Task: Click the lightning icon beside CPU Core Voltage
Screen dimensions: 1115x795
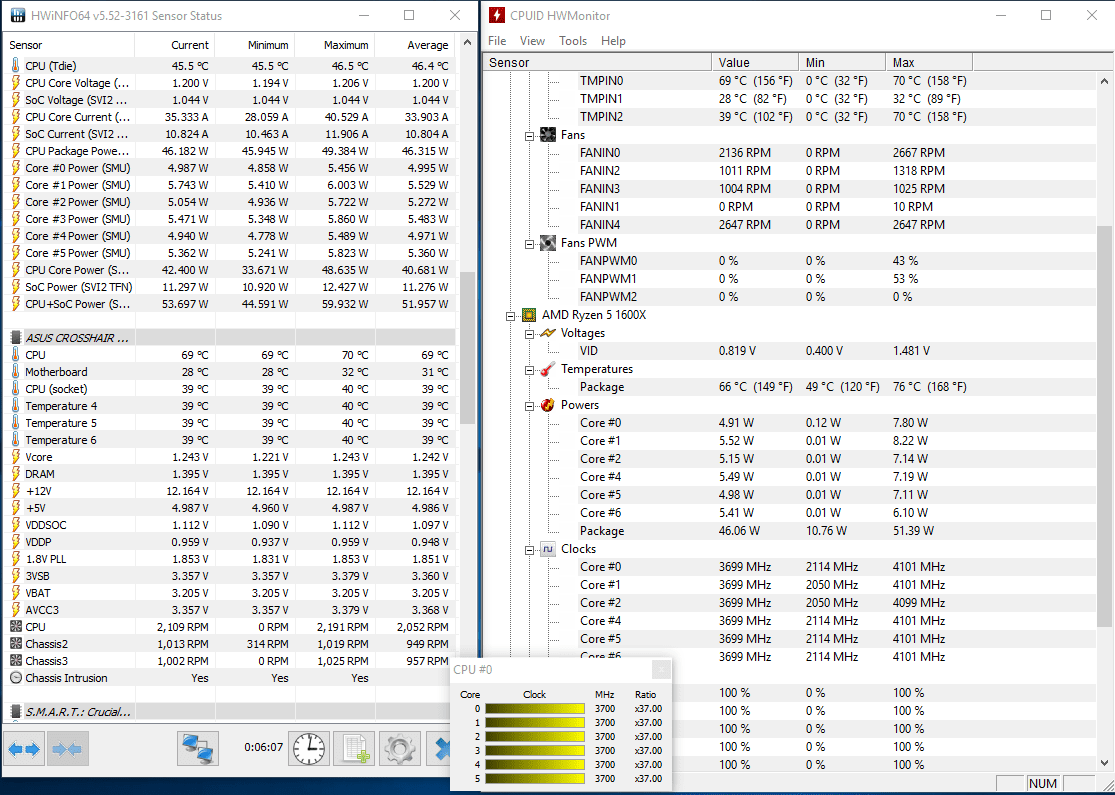Action: [x=16, y=82]
